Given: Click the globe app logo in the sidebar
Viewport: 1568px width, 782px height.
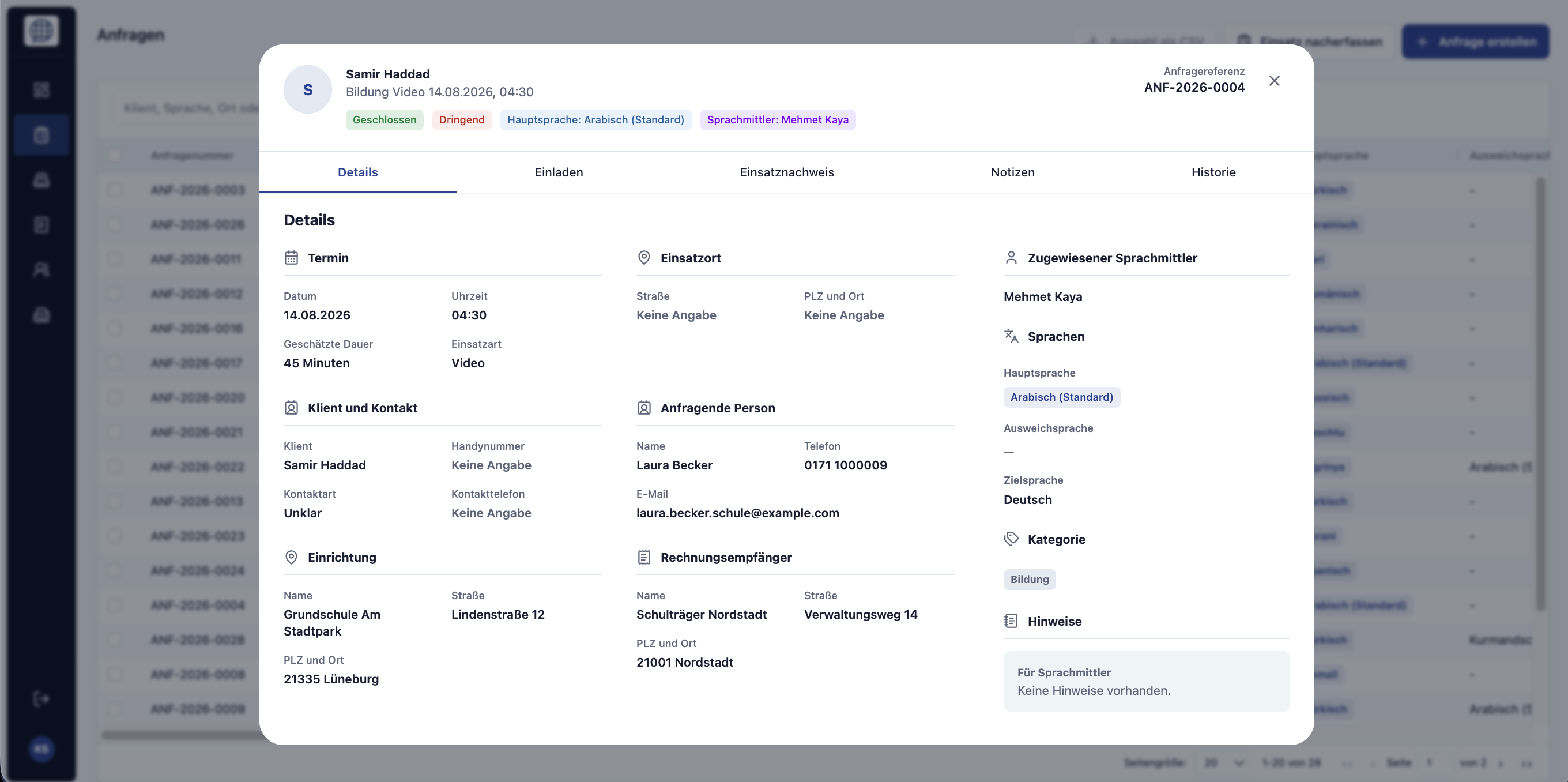Looking at the screenshot, I should tap(42, 30).
